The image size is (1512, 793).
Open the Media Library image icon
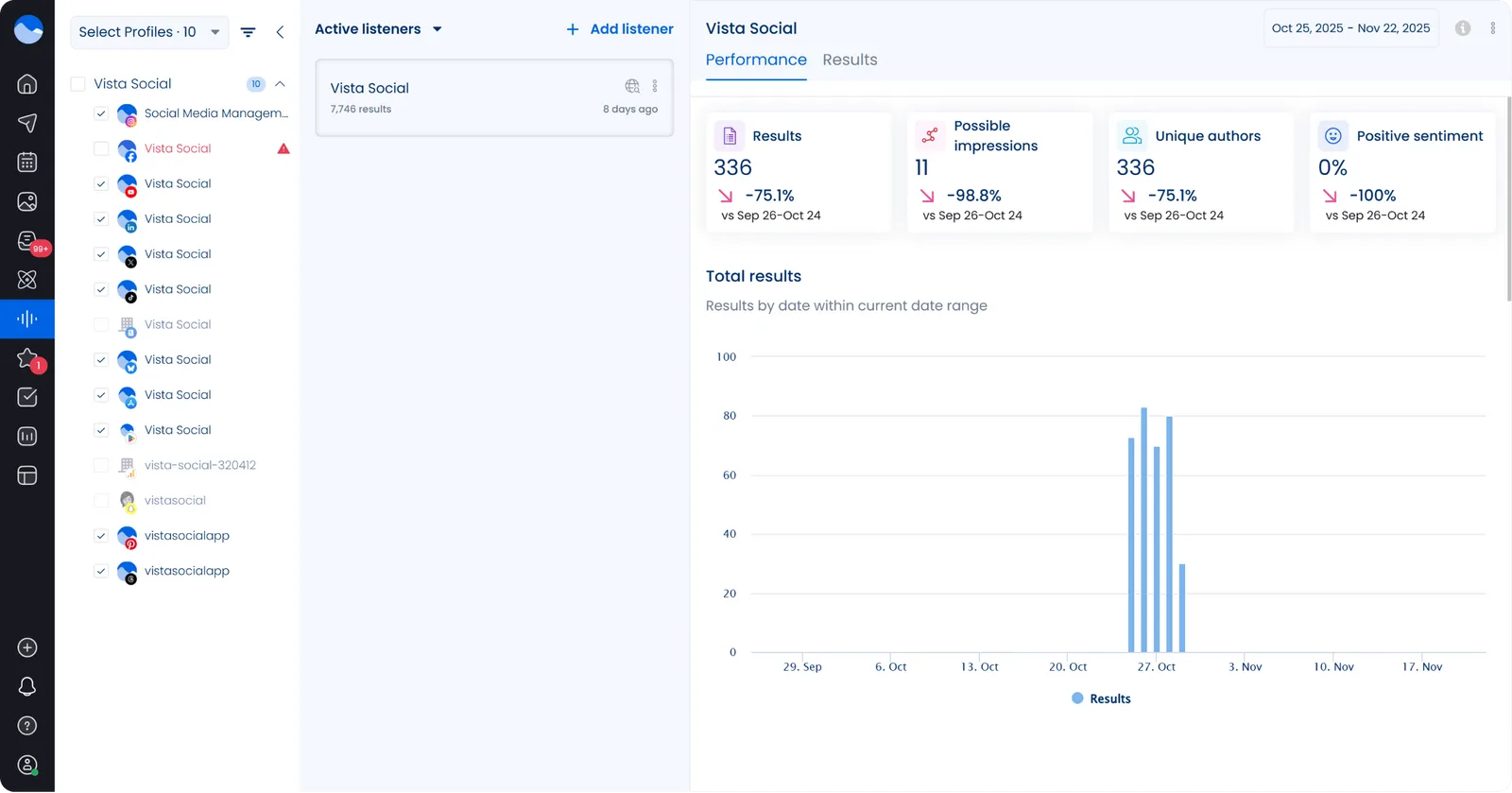coord(27,201)
